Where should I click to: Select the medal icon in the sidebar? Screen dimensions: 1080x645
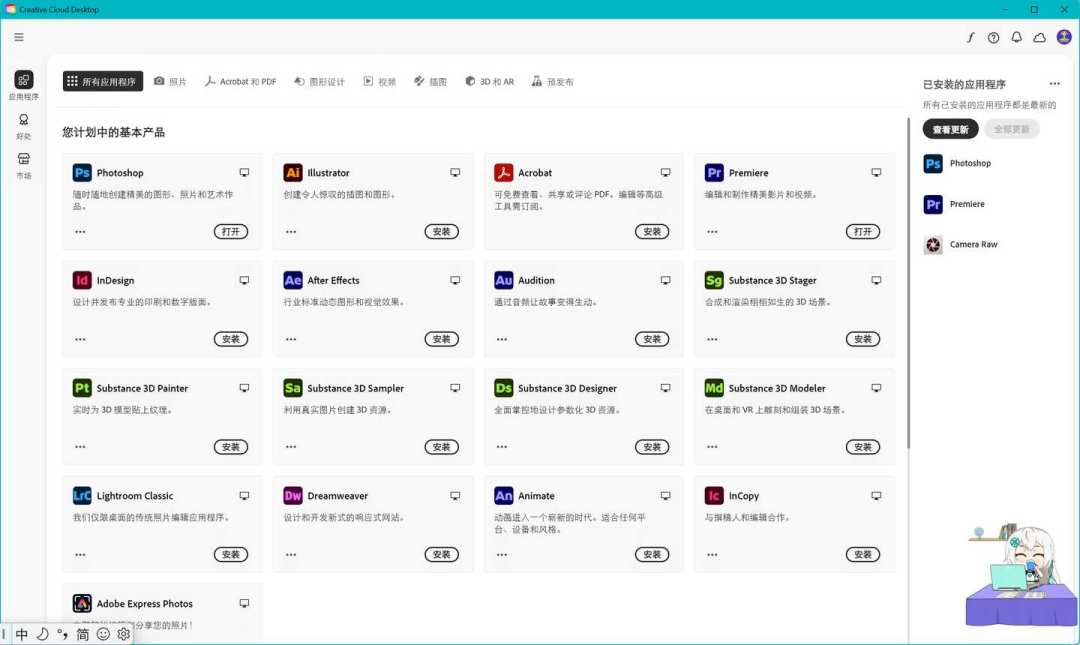pos(23,120)
